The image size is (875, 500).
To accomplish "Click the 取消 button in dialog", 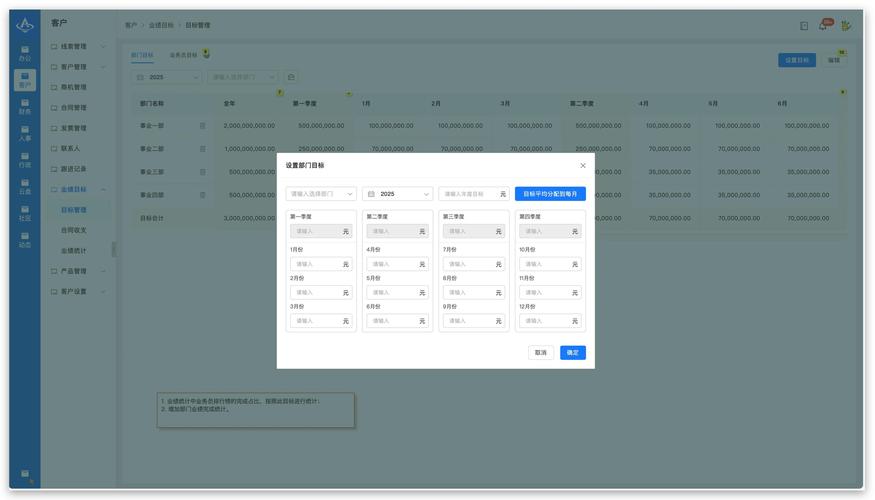I will coord(540,353).
